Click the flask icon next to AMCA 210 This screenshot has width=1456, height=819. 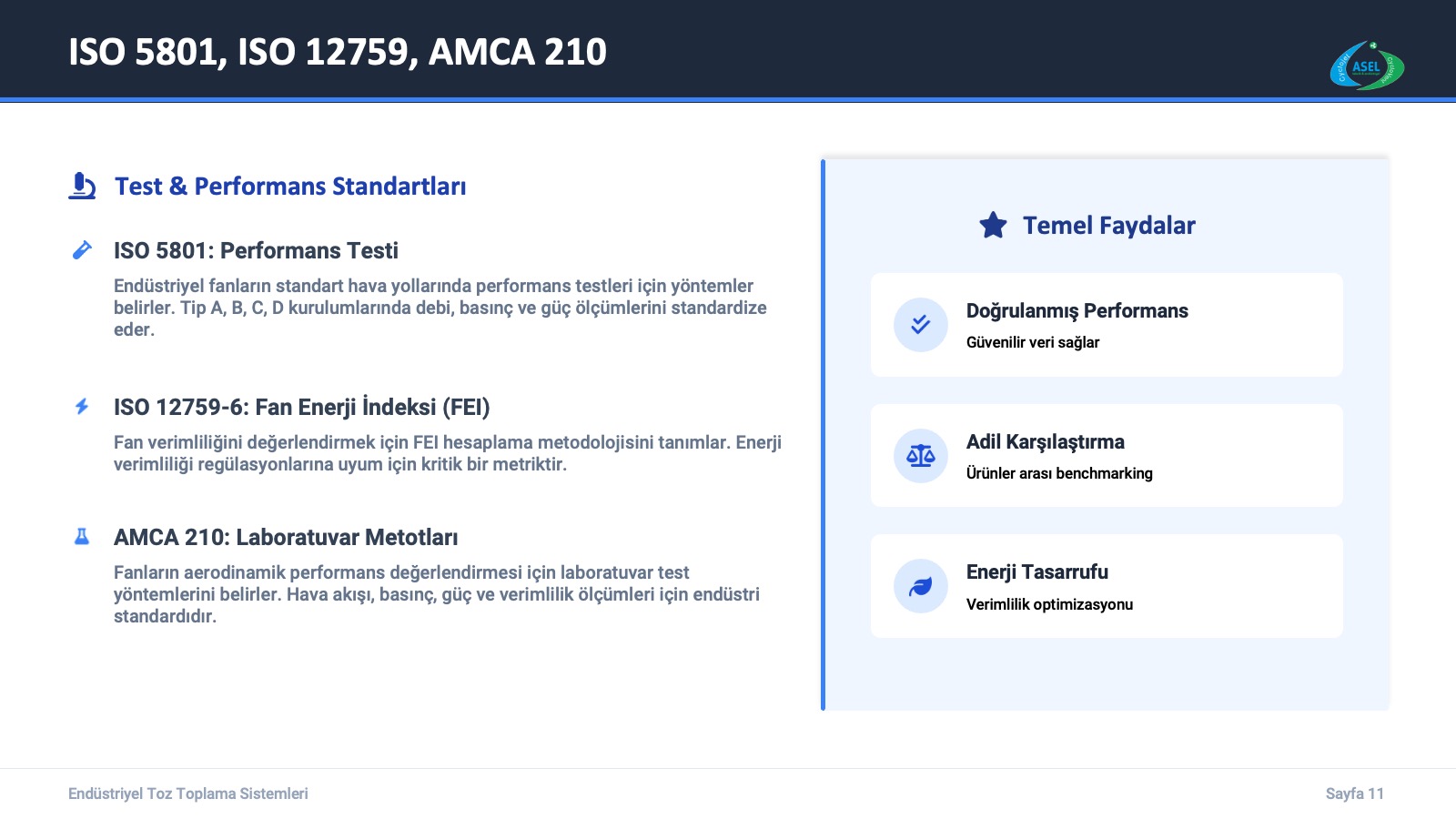point(82,537)
